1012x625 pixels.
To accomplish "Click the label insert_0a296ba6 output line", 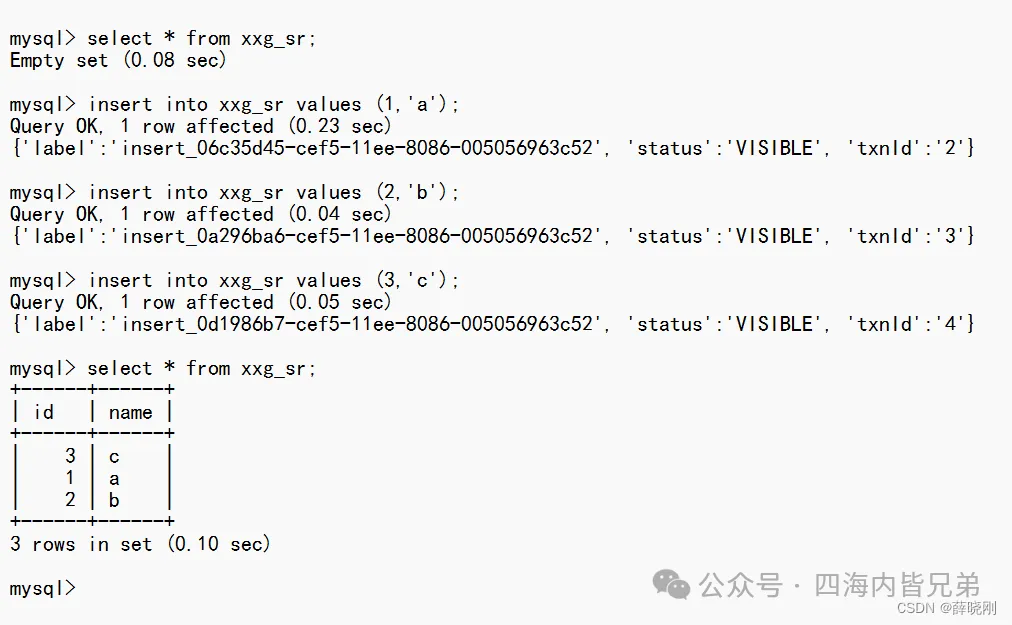I will 490,237.
